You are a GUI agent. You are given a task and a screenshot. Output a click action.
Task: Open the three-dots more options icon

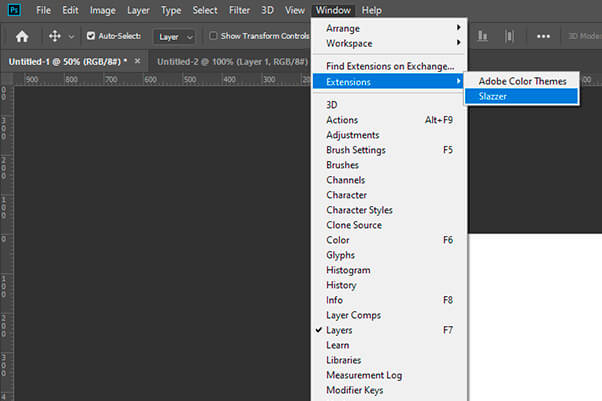543,36
